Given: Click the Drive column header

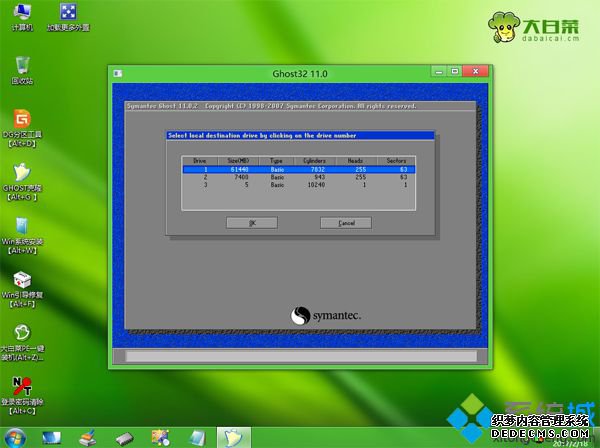Looking at the screenshot, I should (200, 161).
